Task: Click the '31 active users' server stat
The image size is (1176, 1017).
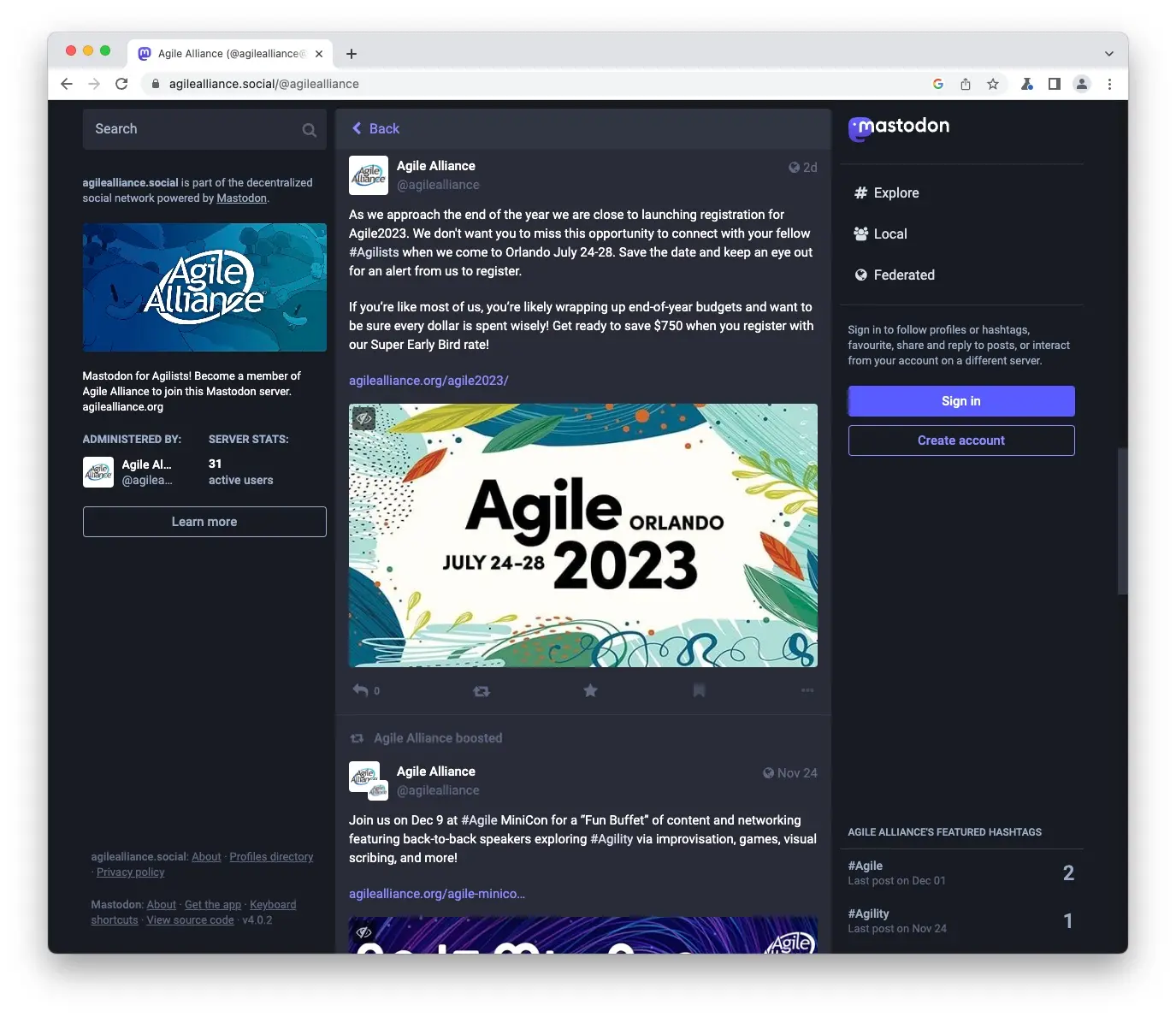Action: point(240,472)
